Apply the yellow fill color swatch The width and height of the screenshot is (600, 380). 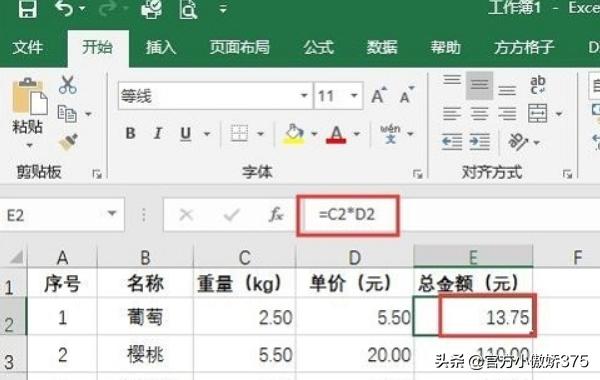click(294, 134)
